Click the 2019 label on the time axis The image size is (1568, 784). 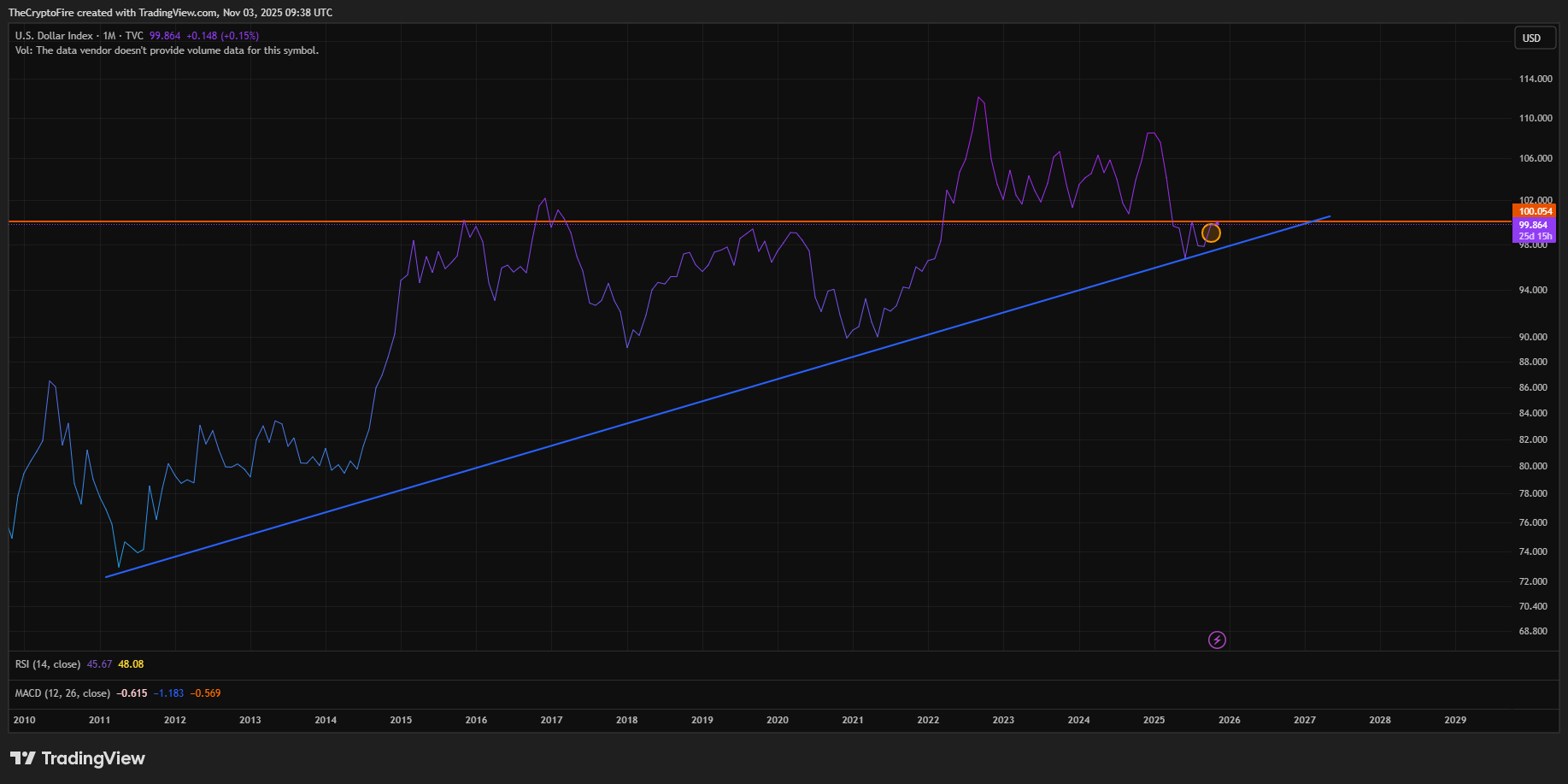pos(702,720)
